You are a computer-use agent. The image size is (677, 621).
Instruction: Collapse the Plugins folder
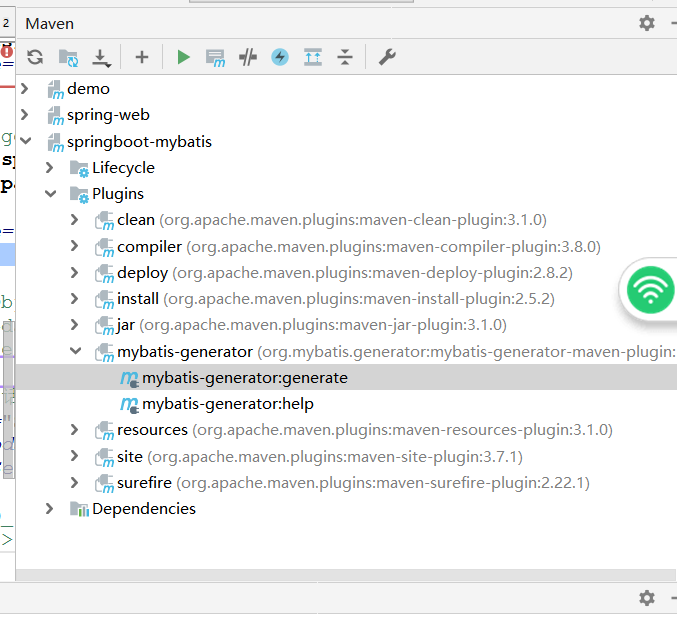click(x=51, y=193)
